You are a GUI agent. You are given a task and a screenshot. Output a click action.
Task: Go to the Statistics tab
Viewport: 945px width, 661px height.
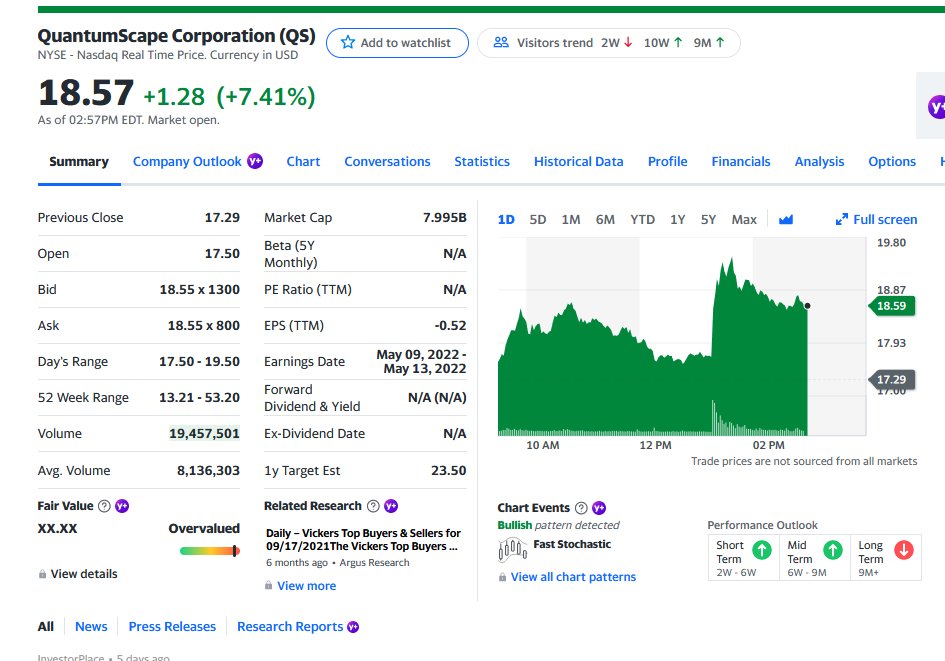coord(482,161)
